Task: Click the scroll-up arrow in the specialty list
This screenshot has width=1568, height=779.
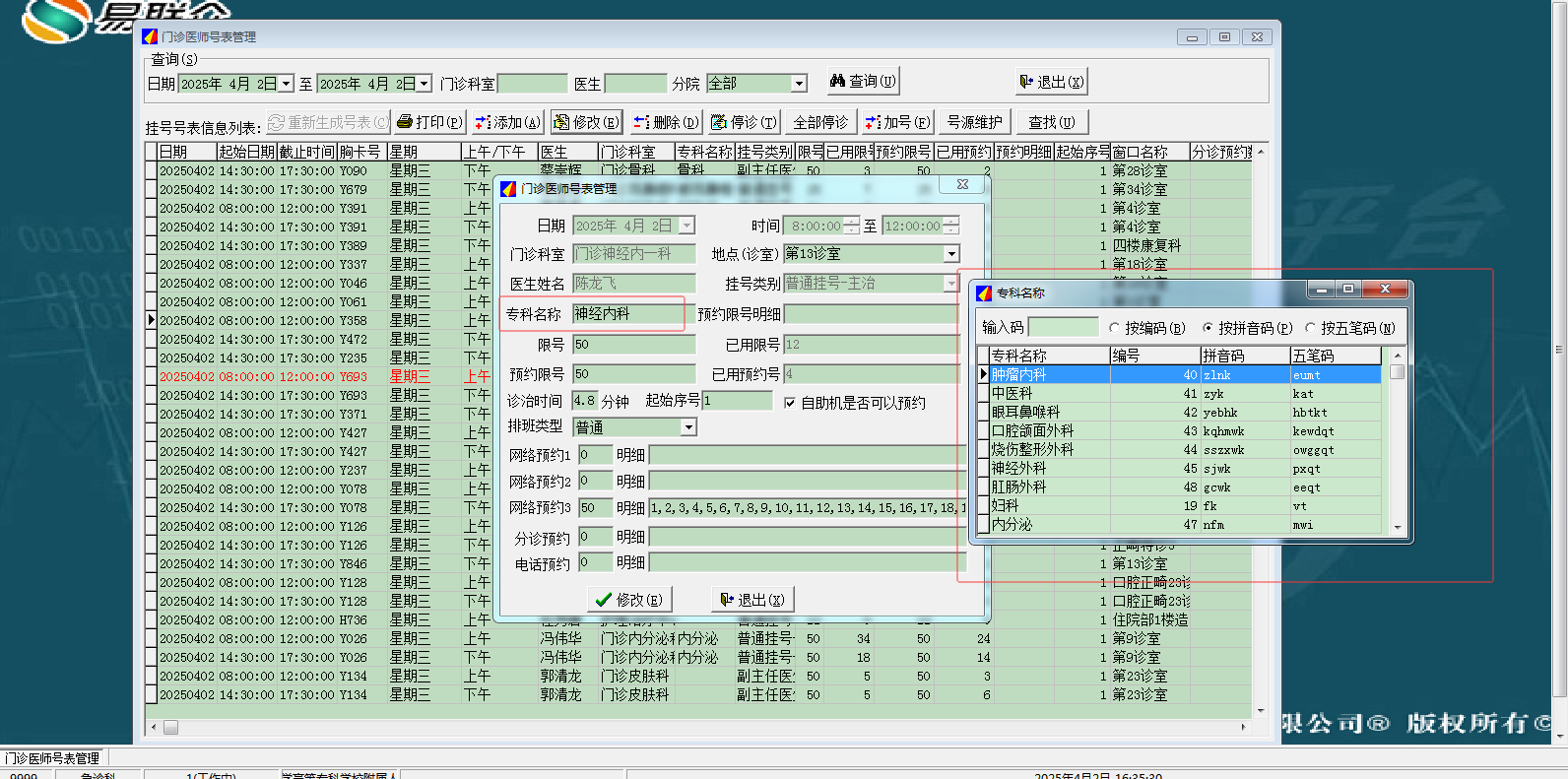Action: (1397, 355)
